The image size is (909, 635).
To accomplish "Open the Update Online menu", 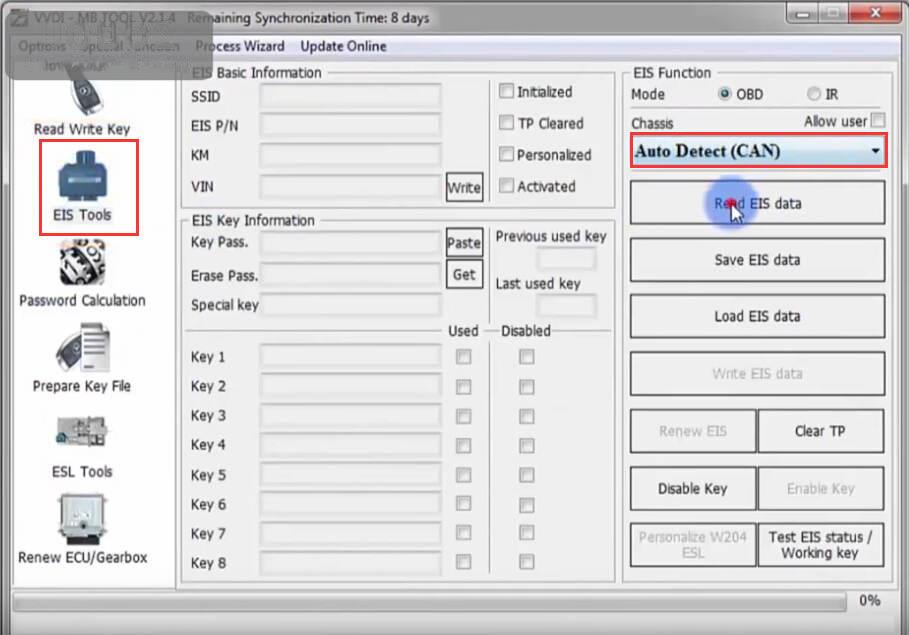I will coord(343,46).
